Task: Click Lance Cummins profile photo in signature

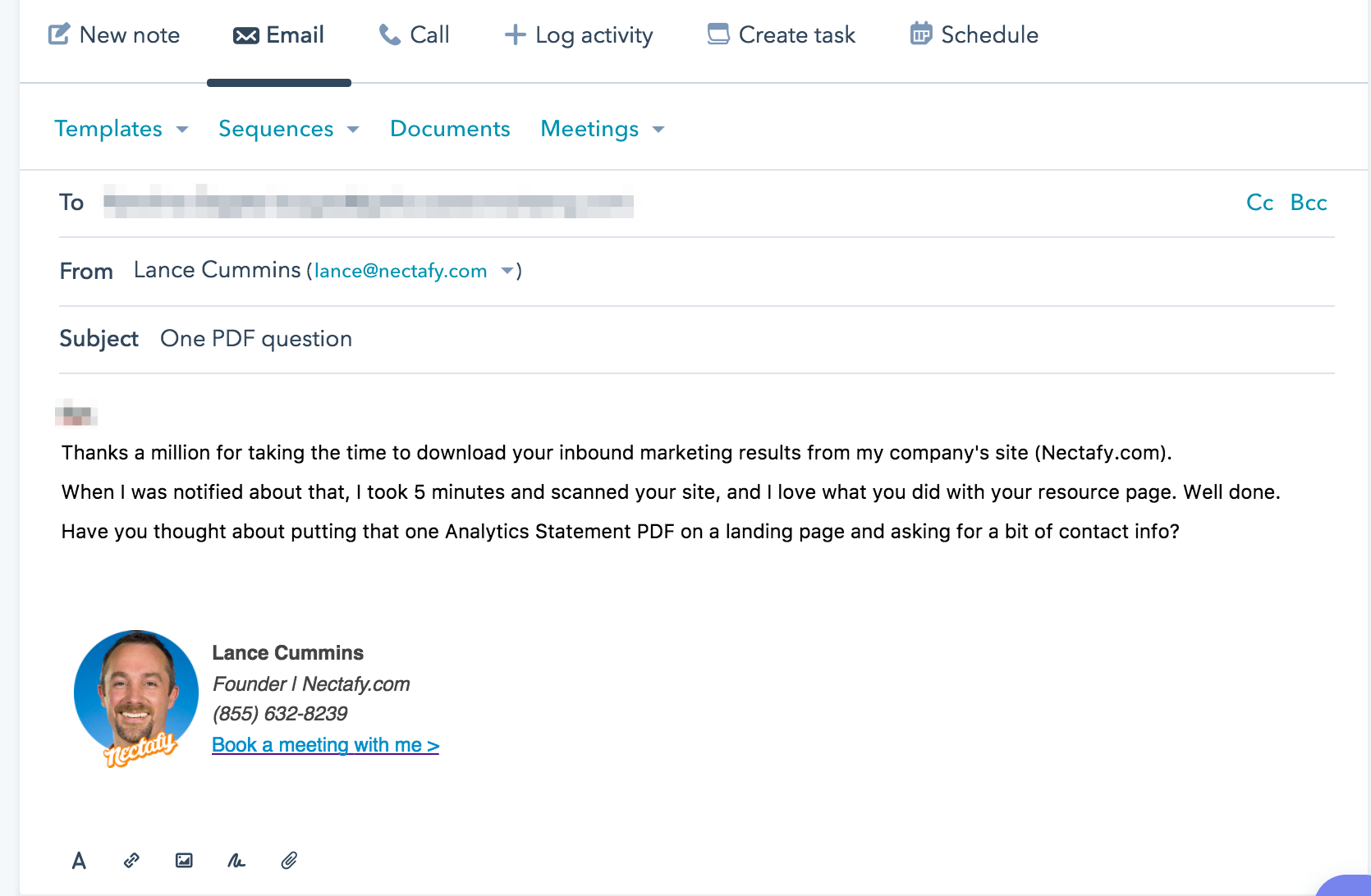Action: 136,697
